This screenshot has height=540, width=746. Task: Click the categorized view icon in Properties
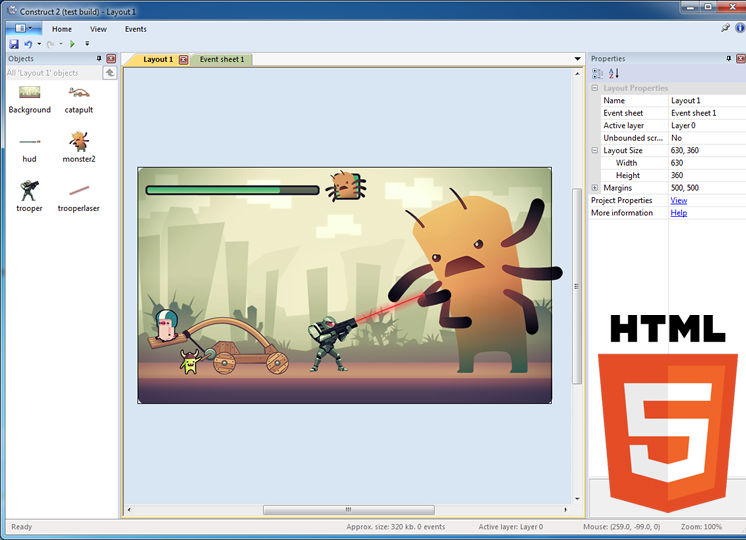[598, 73]
